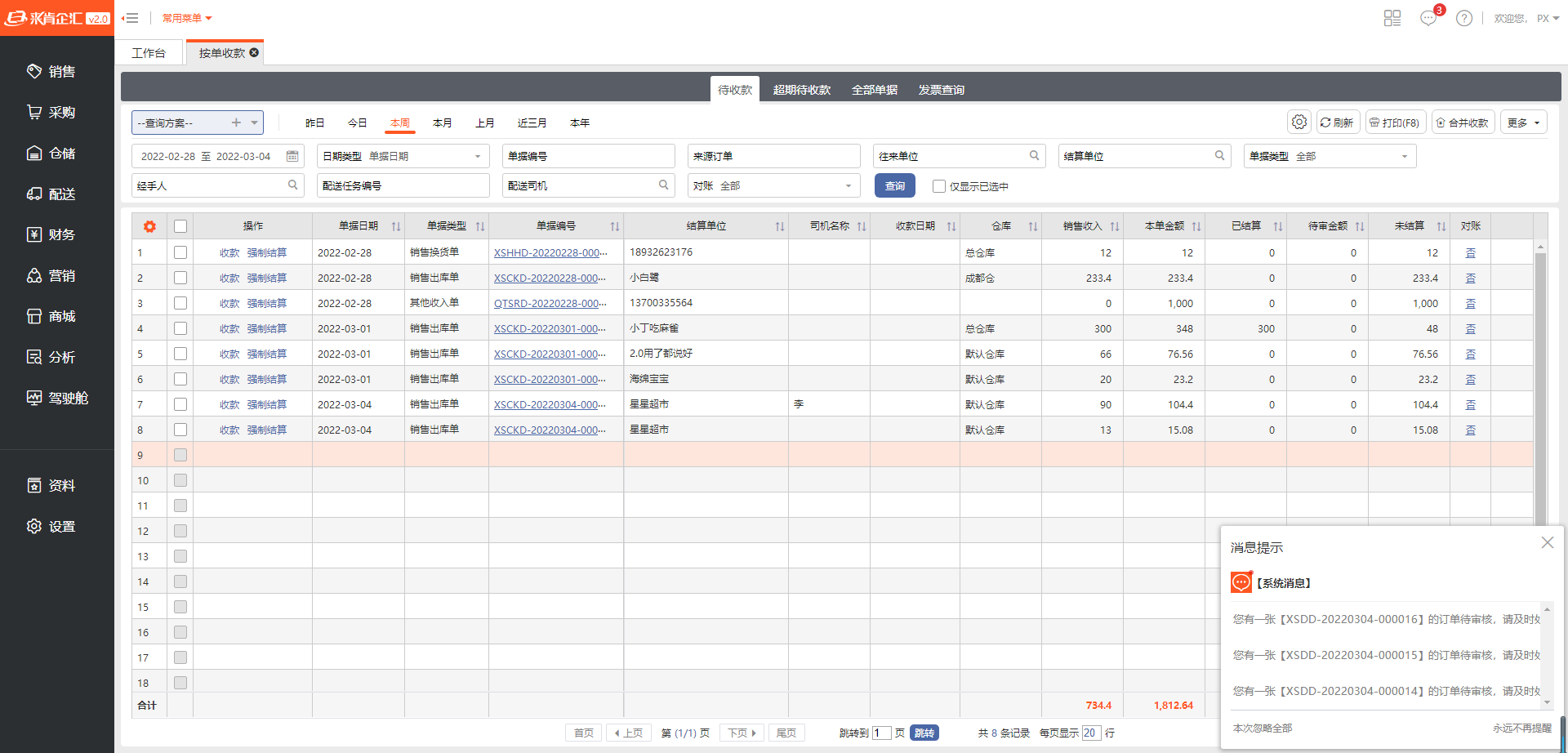Collapse the sidebar with the menu toggle icon
Image resolution: width=1568 pixels, height=753 pixels.
tap(130, 18)
